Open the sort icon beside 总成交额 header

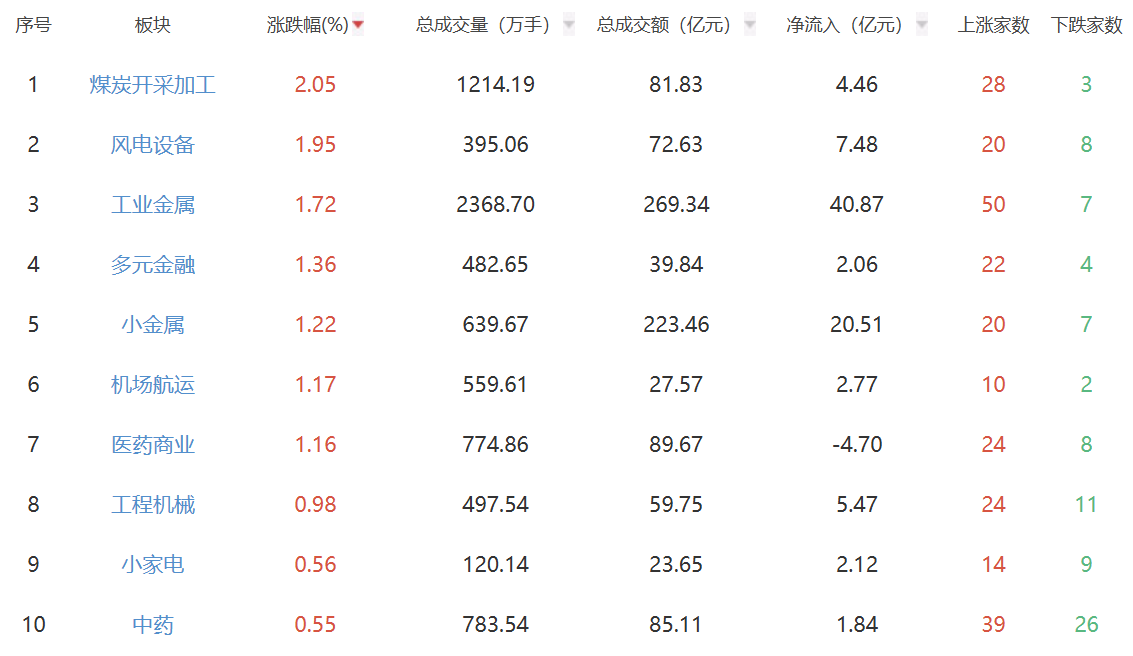(x=749, y=24)
